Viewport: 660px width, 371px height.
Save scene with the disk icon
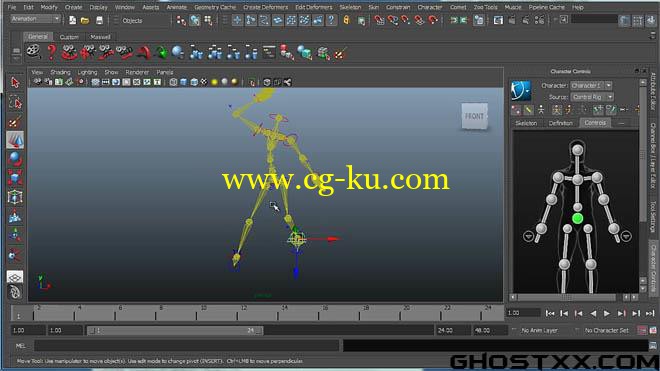point(99,20)
